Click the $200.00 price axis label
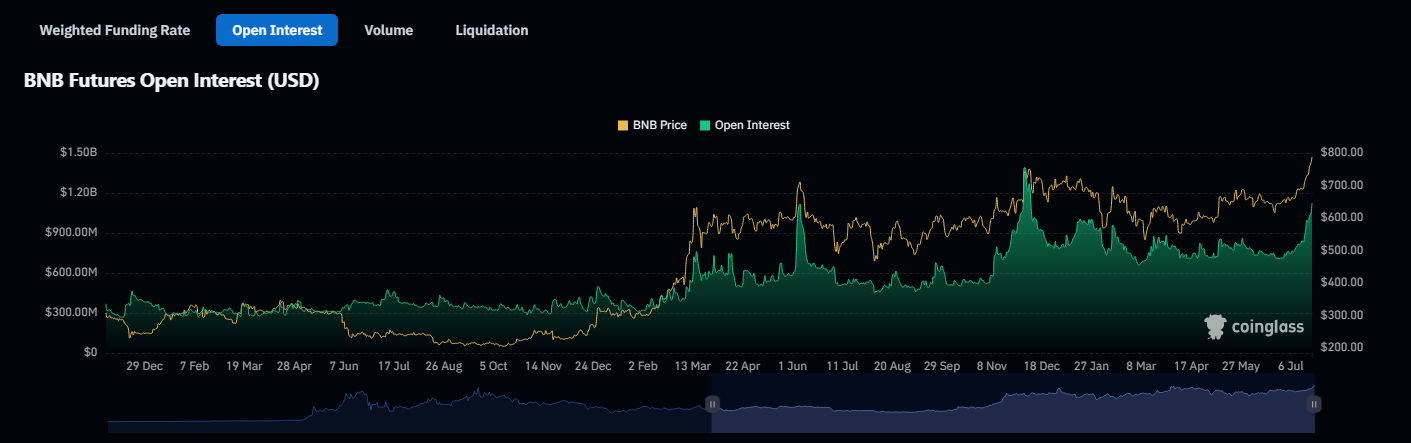The height and width of the screenshot is (443, 1411). click(1343, 347)
